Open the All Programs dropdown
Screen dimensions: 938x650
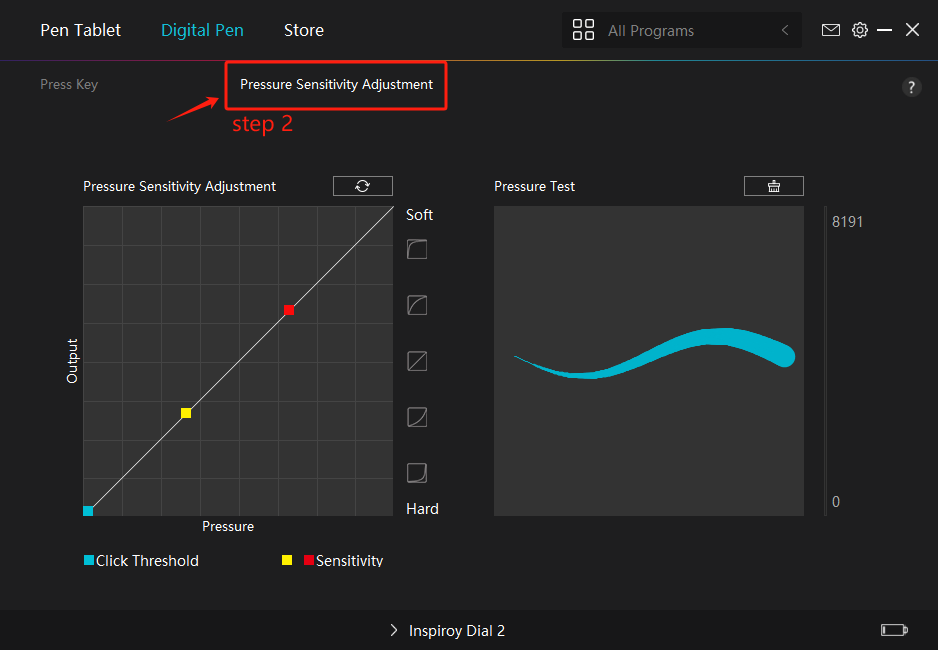(664, 31)
